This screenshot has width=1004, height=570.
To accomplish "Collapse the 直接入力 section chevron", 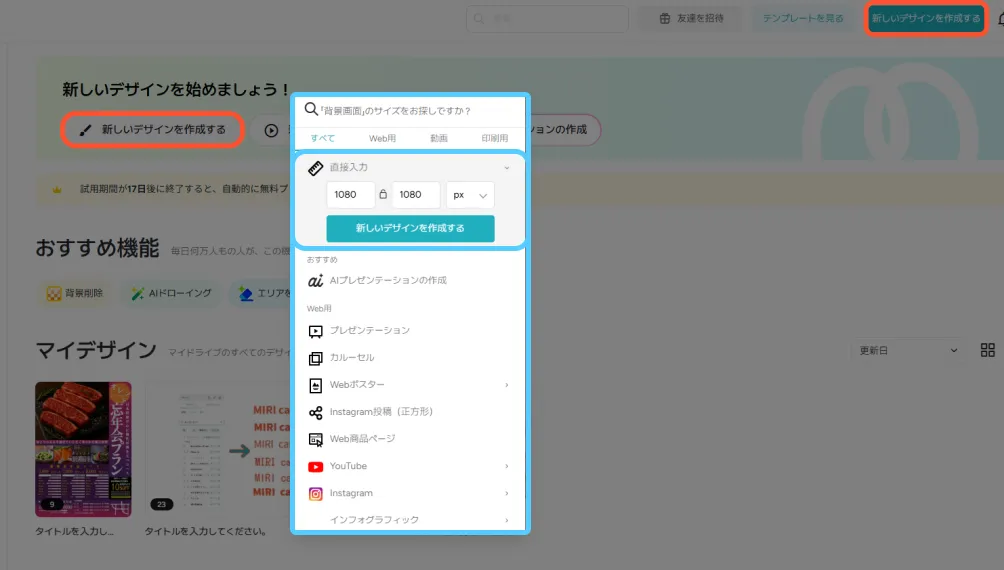I will 507,168.
